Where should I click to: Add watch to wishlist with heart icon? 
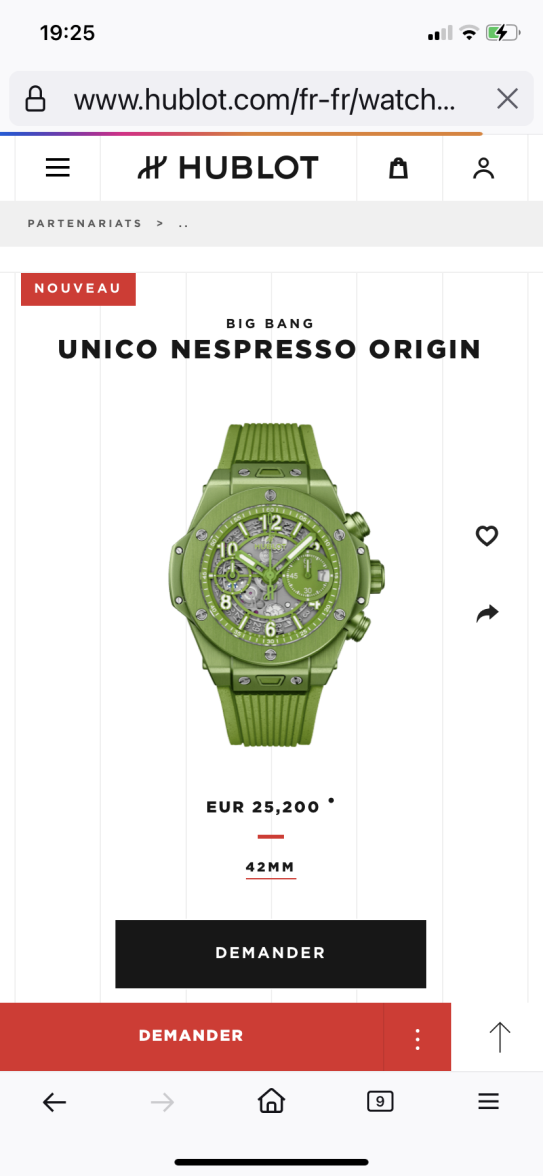pyautogui.click(x=487, y=536)
